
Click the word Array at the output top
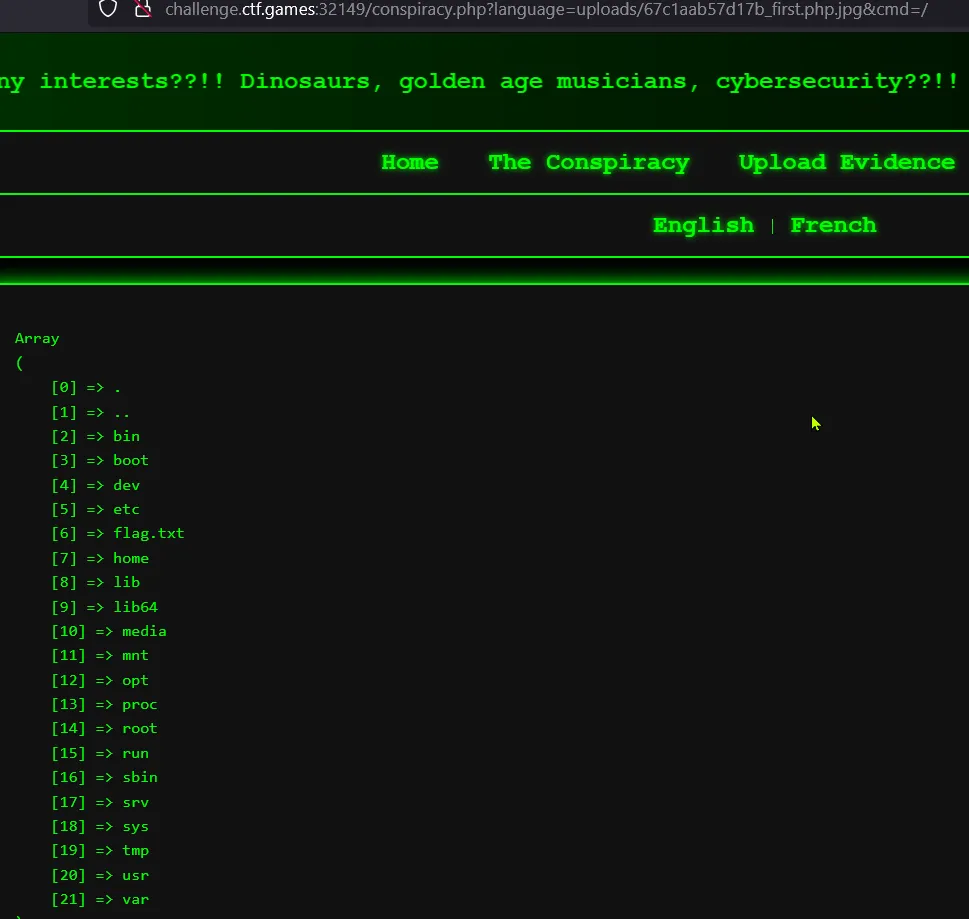click(37, 338)
